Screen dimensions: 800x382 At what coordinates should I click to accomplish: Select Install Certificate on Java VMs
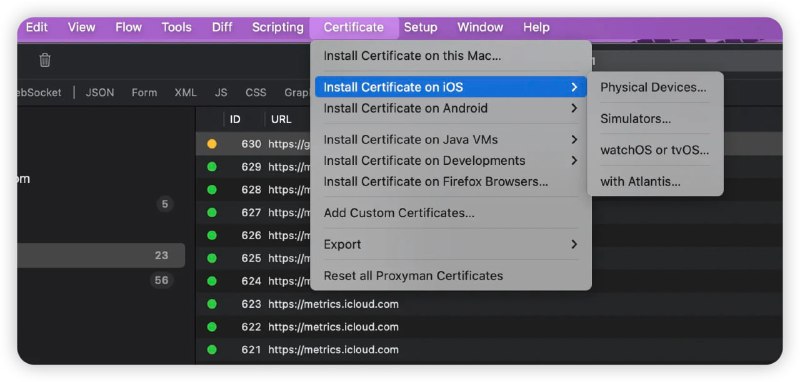[x=451, y=139]
